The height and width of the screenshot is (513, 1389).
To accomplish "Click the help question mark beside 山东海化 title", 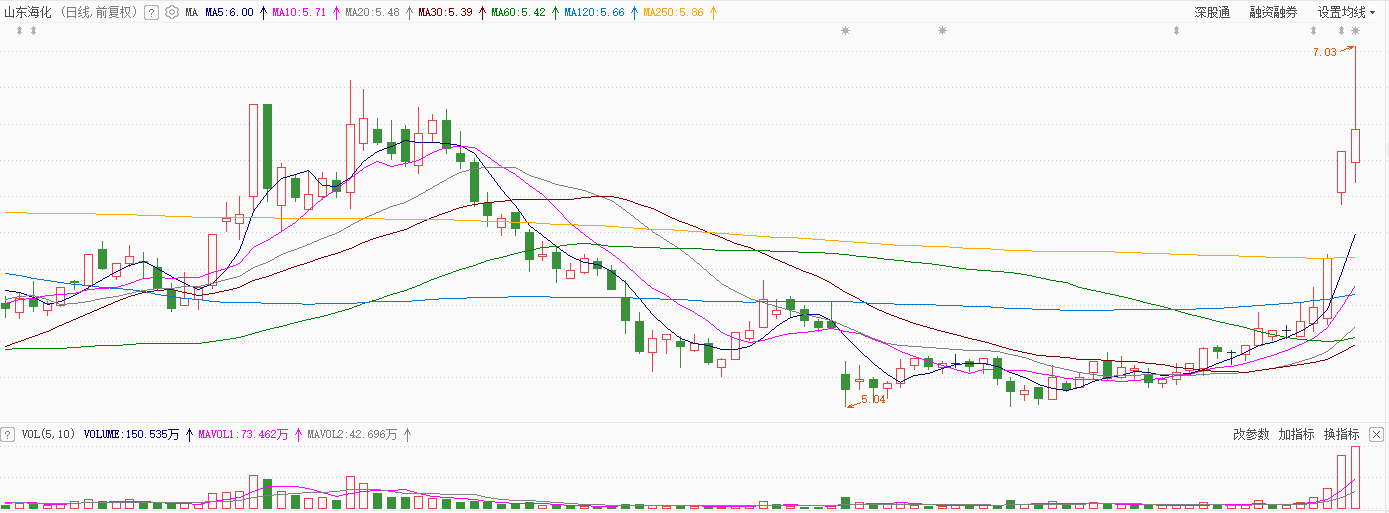I will [x=151, y=13].
